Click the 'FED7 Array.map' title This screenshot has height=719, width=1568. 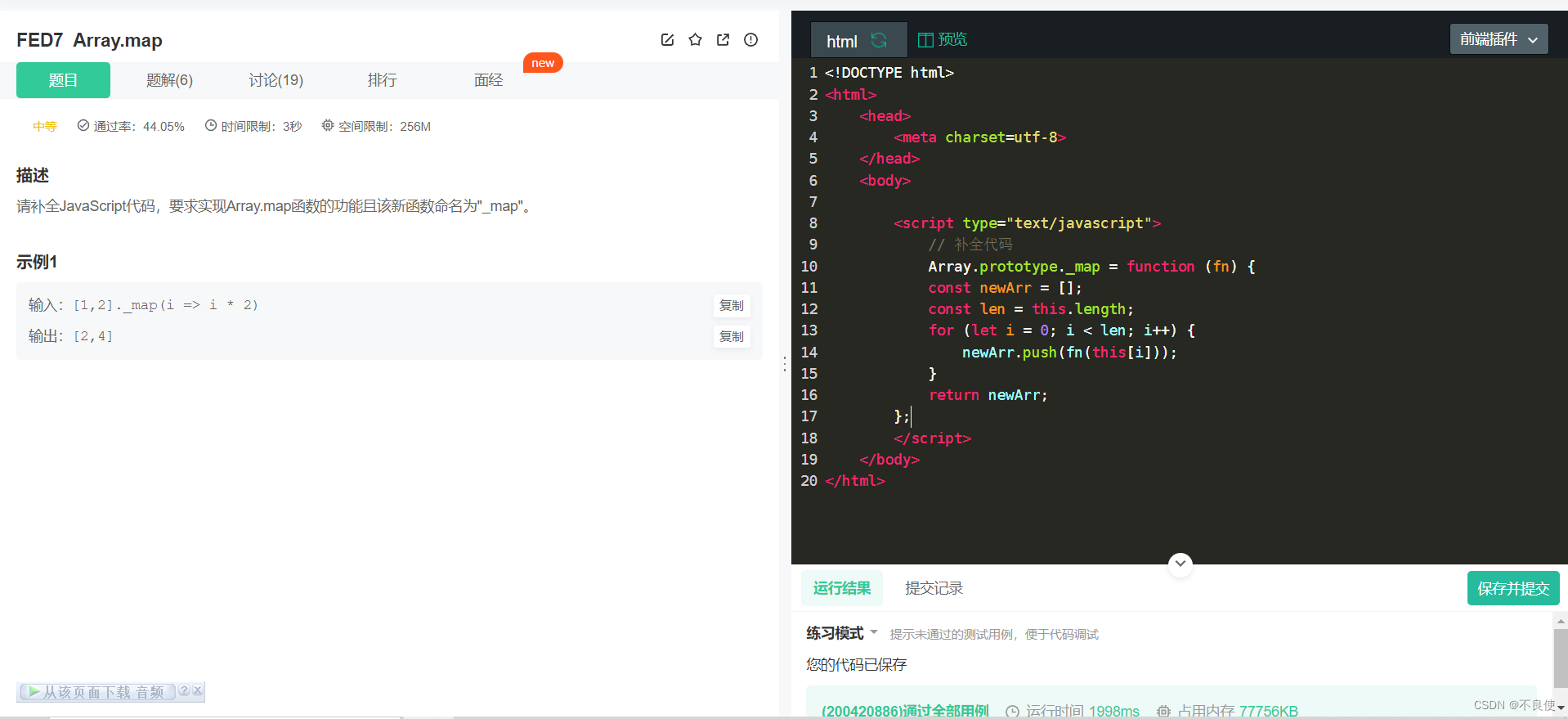[x=89, y=40]
